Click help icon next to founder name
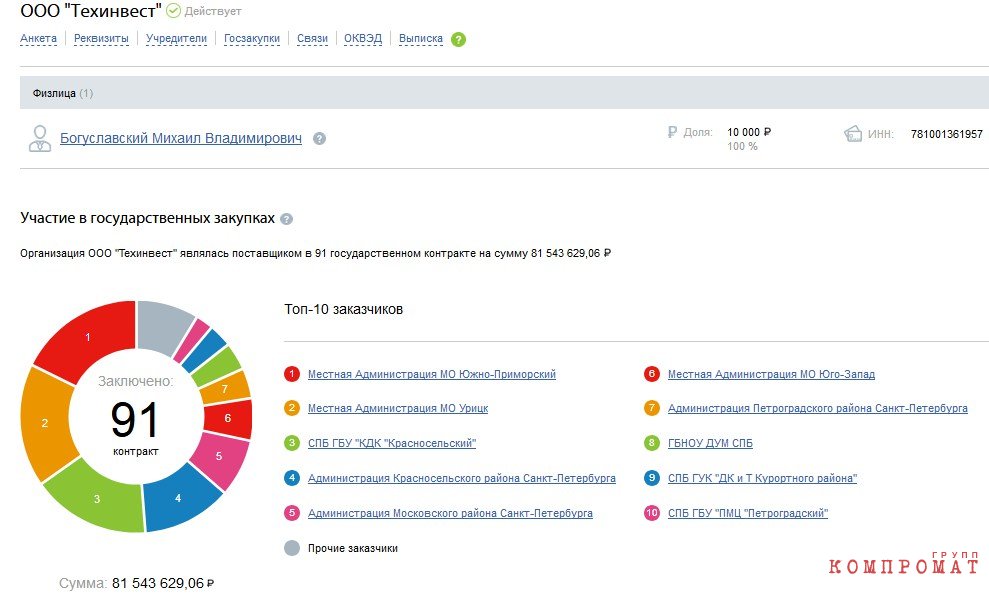The width and height of the screenshot is (989, 594). coord(320,139)
